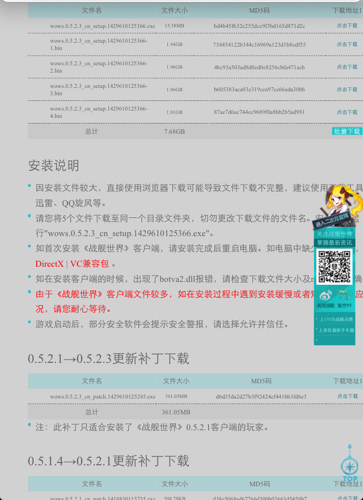Click MD5 value starting with 734454122b344c
363x500 pixels.
(259, 44)
